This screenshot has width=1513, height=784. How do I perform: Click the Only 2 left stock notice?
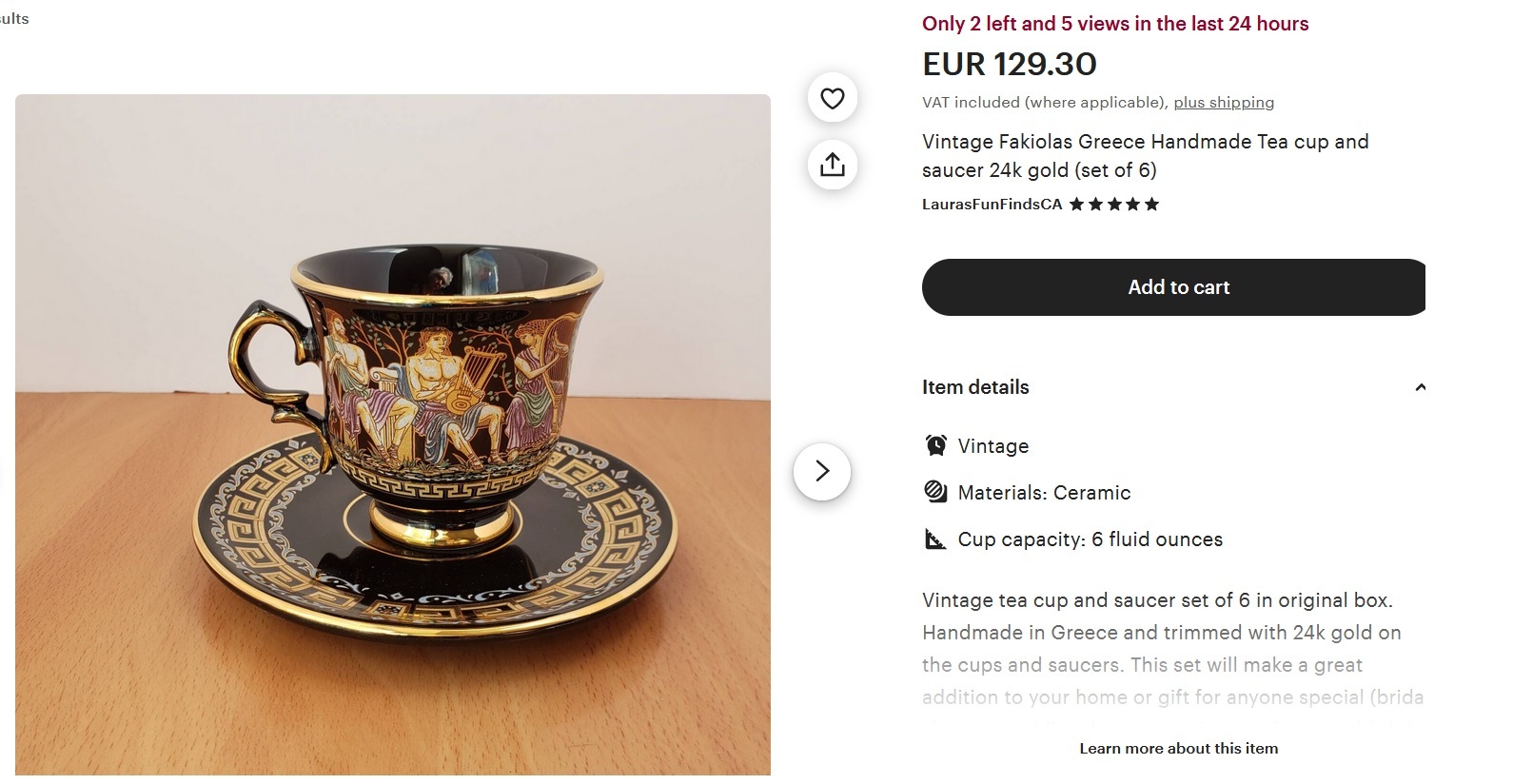pyautogui.click(x=1114, y=24)
